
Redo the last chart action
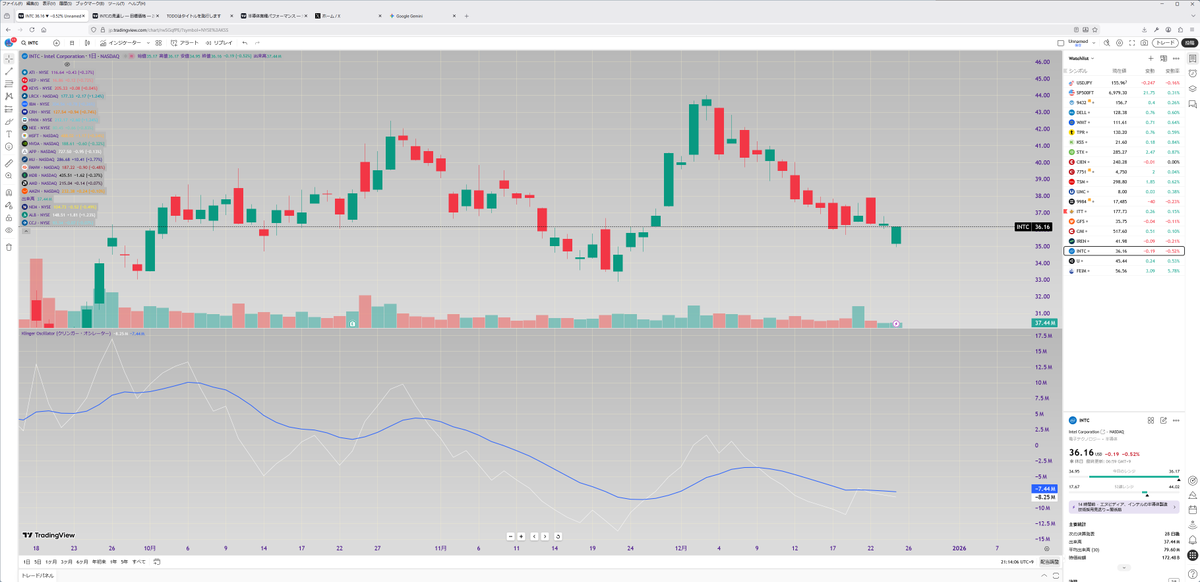click(258, 43)
